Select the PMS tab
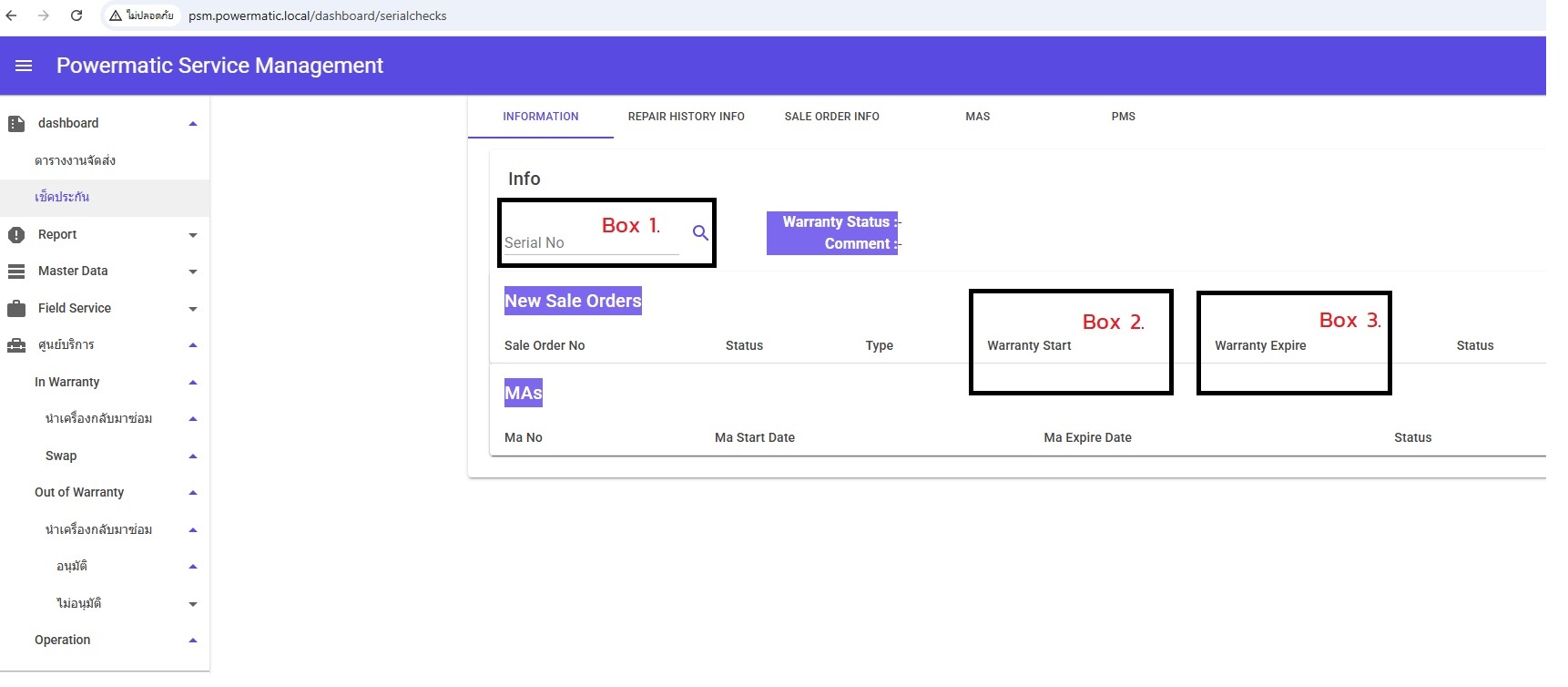The image size is (1568, 687). point(1123,117)
